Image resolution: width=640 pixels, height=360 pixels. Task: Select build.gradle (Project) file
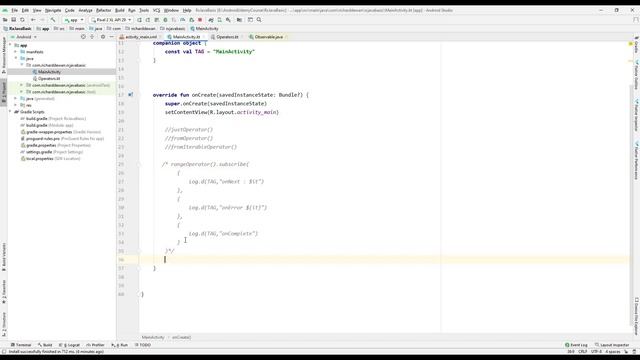point(53,118)
